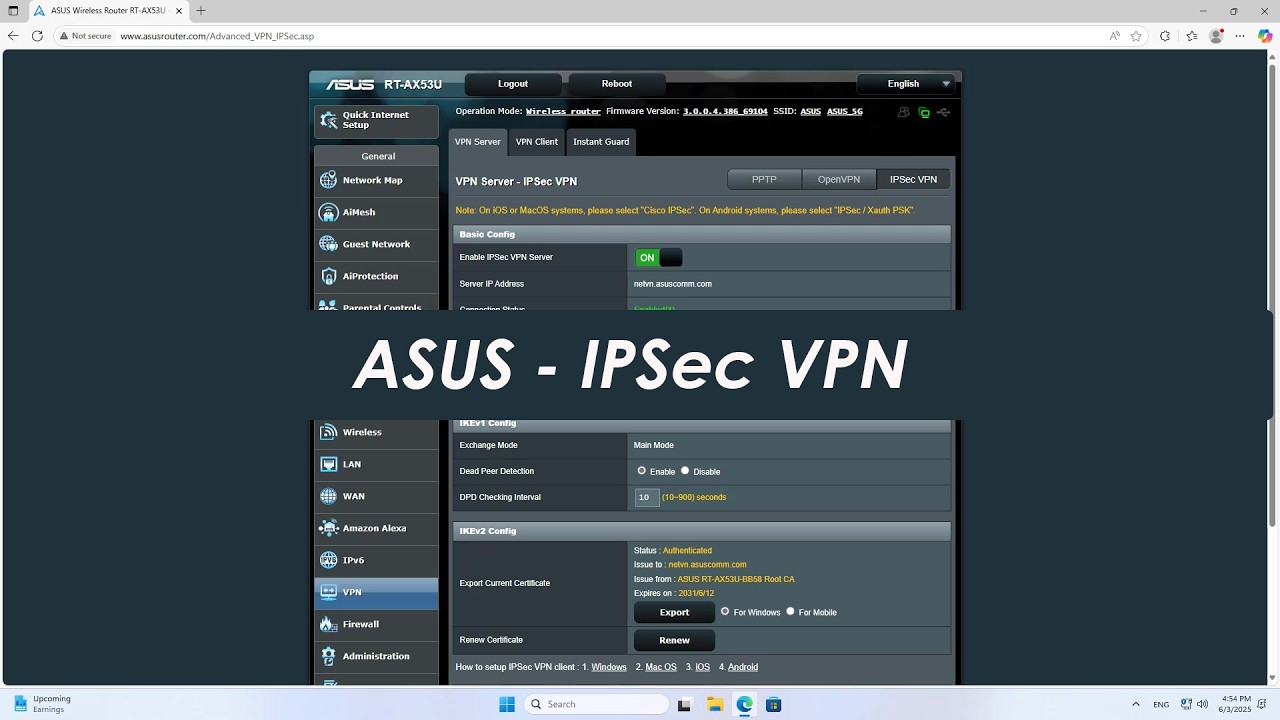Refresh the browser page

[x=37, y=36]
